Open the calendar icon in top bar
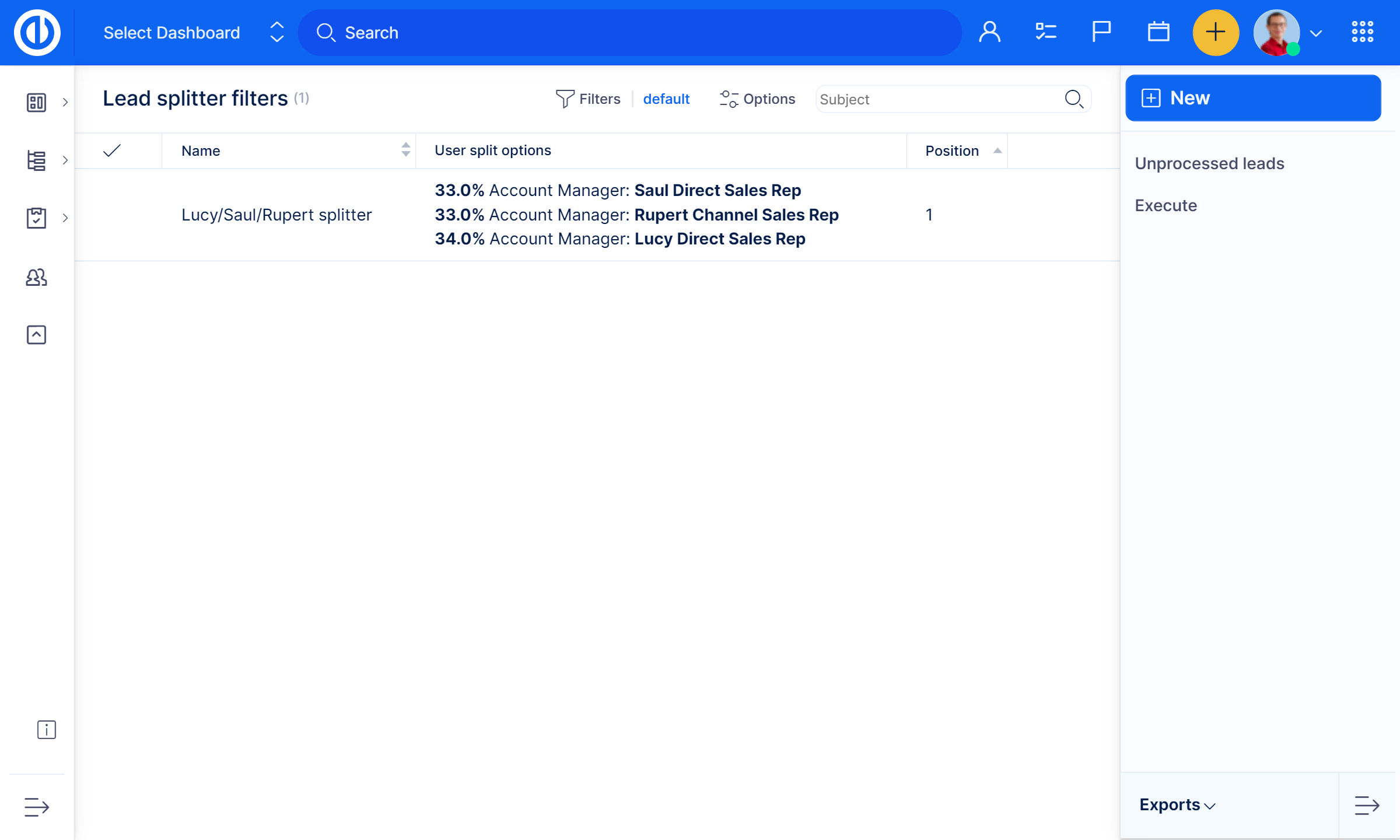The image size is (1400, 840). pos(1158,32)
